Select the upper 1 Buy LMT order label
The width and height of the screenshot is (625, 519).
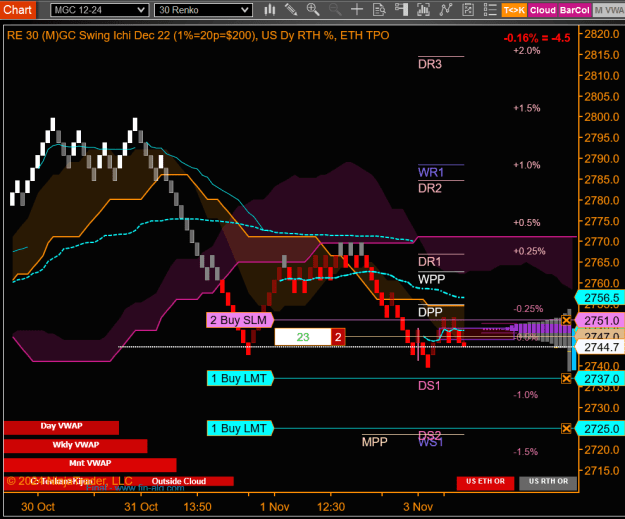240,378
